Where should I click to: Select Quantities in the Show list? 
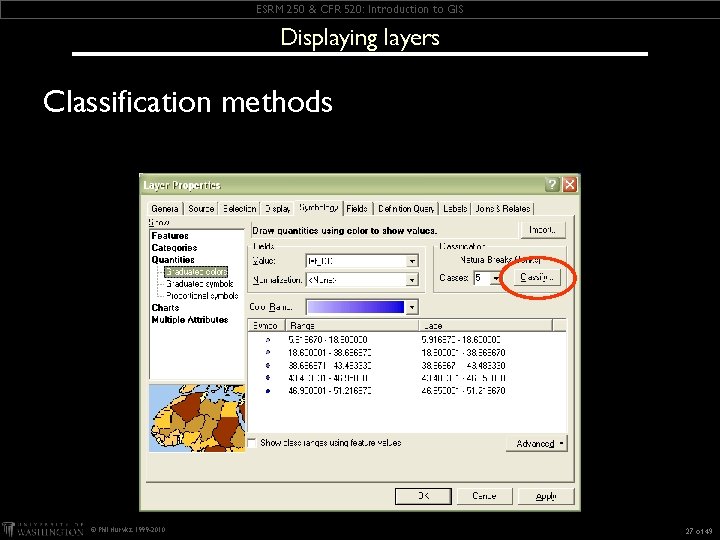173,260
